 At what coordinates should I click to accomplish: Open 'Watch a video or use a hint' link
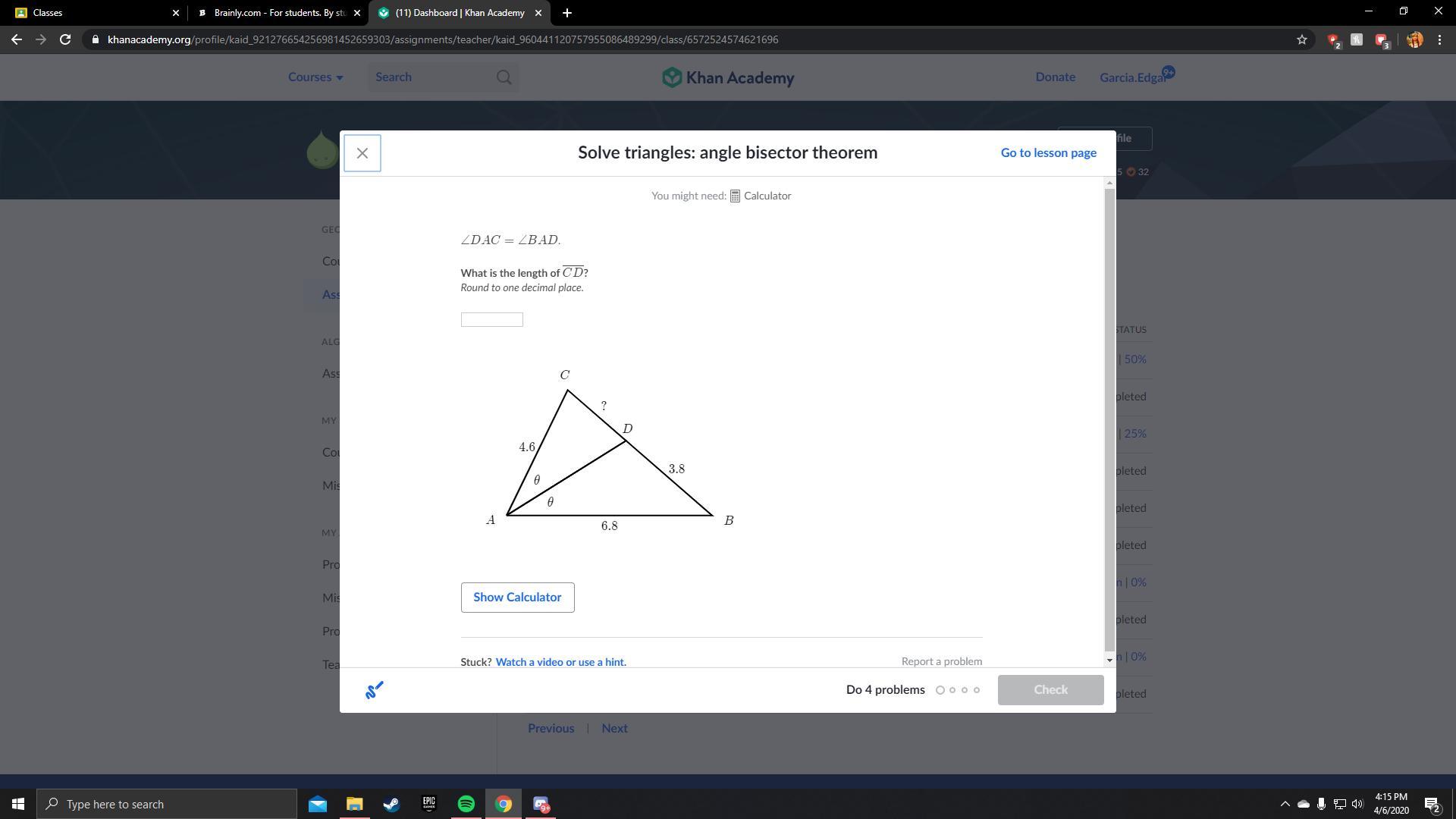point(560,662)
